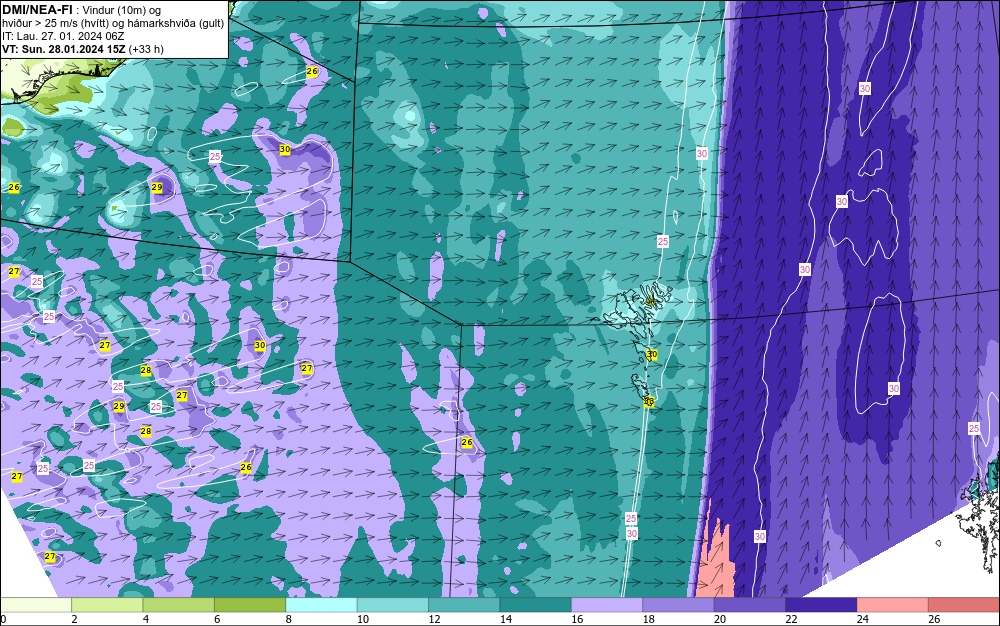Click the '18' tick label on the color scale
The height and width of the screenshot is (626, 1000).
click(x=649, y=619)
